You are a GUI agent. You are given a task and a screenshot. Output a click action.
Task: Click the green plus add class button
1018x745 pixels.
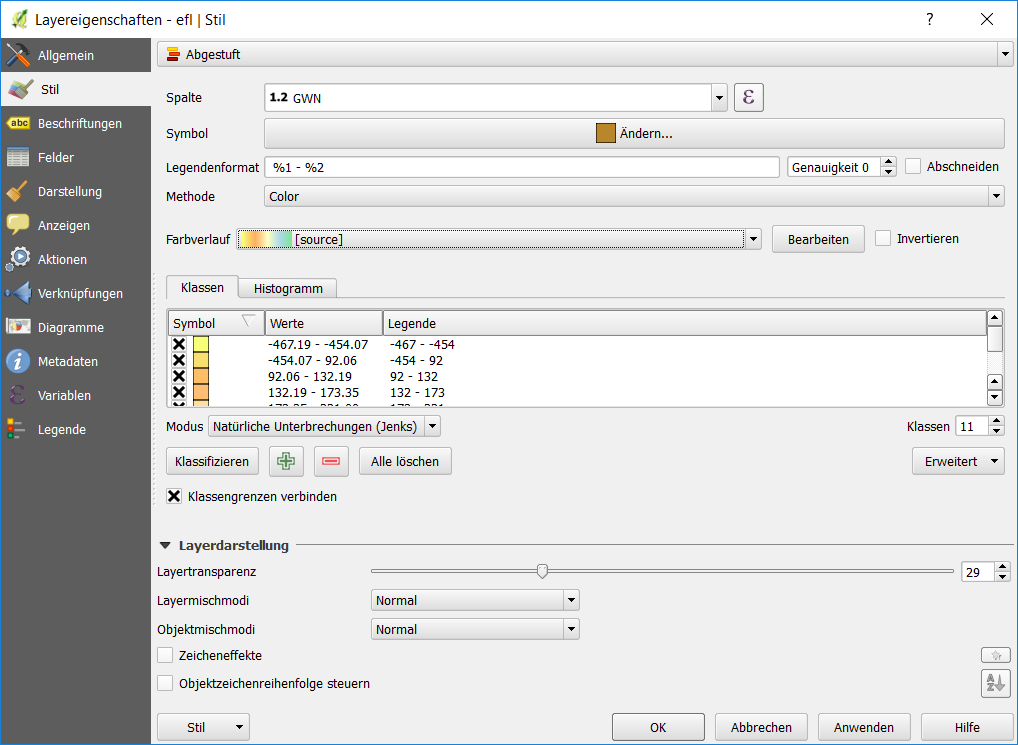[x=288, y=461]
